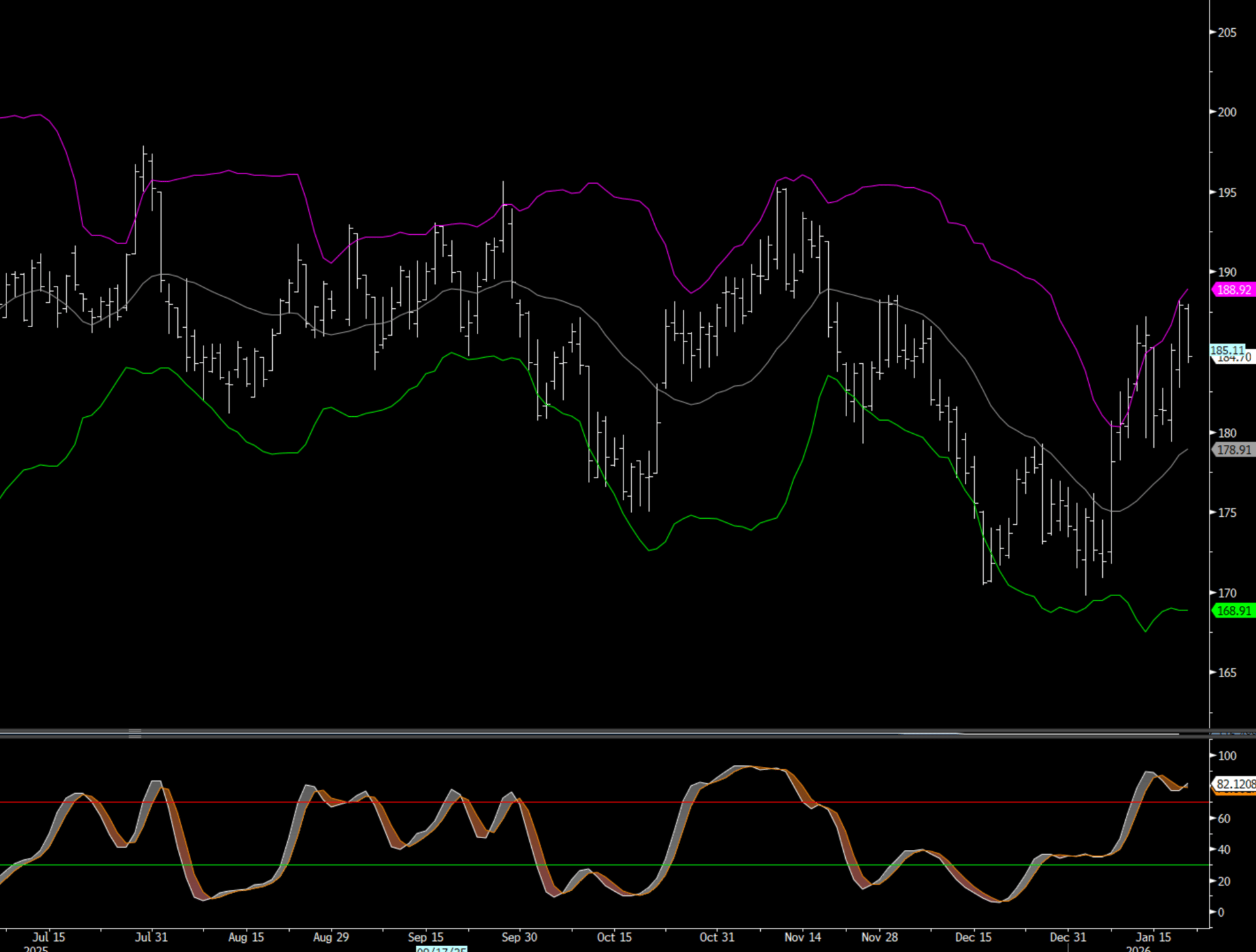Click the Sep 30 date label
The width and height of the screenshot is (1256, 952).
(519, 937)
